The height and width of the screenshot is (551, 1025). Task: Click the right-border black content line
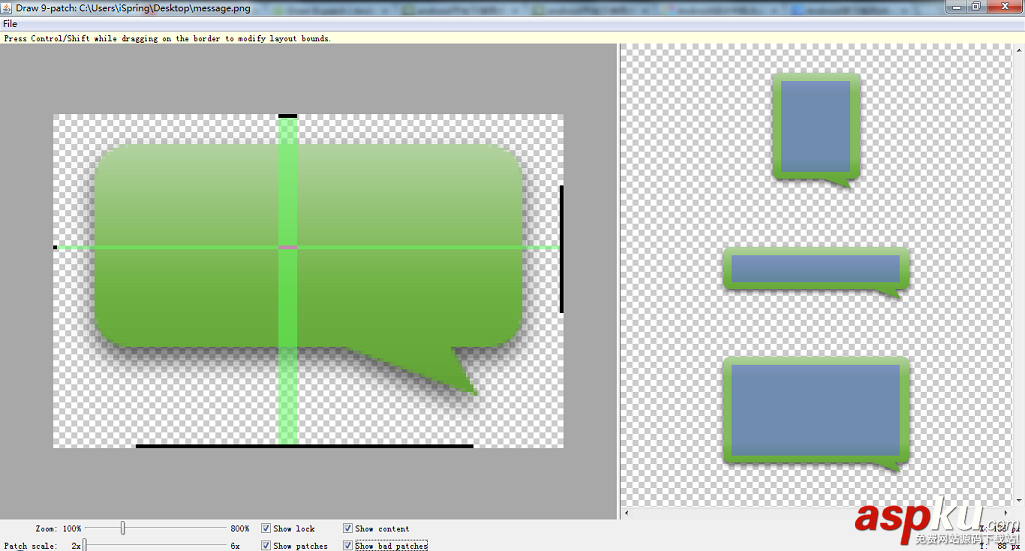562,249
